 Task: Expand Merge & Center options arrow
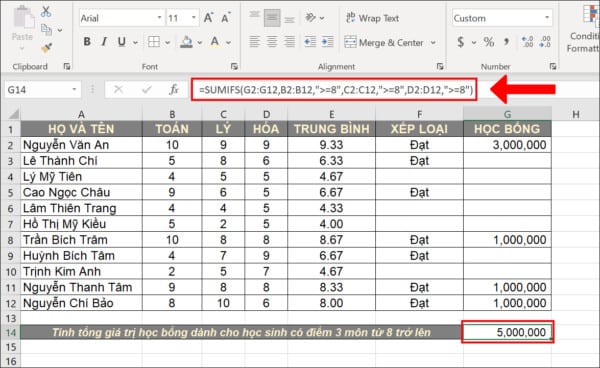(x=433, y=42)
